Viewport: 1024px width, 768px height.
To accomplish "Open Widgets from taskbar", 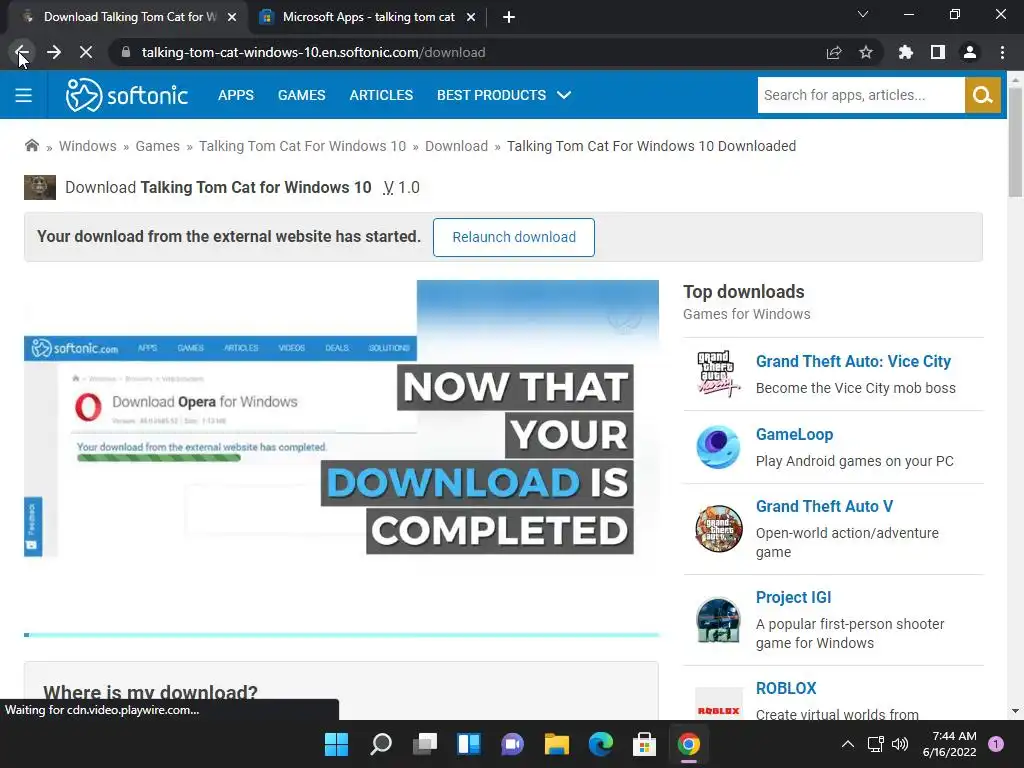I will pyautogui.click(x=469, y=744).
